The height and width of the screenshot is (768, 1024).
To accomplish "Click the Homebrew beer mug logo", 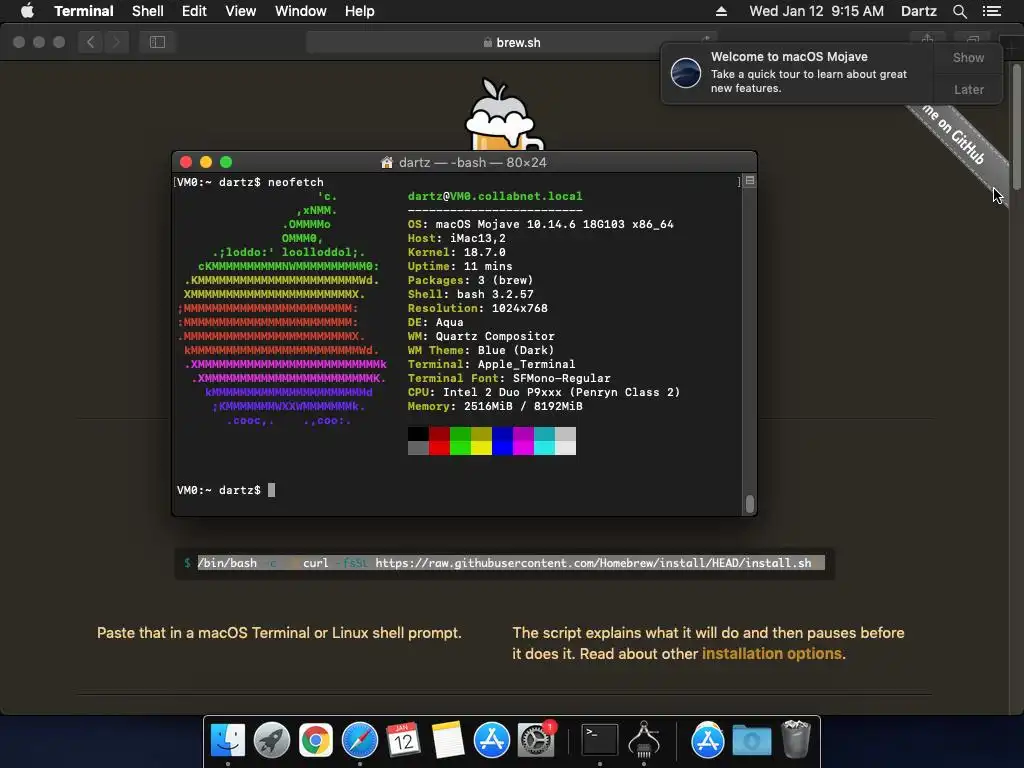I will click(x=502, y=116).
